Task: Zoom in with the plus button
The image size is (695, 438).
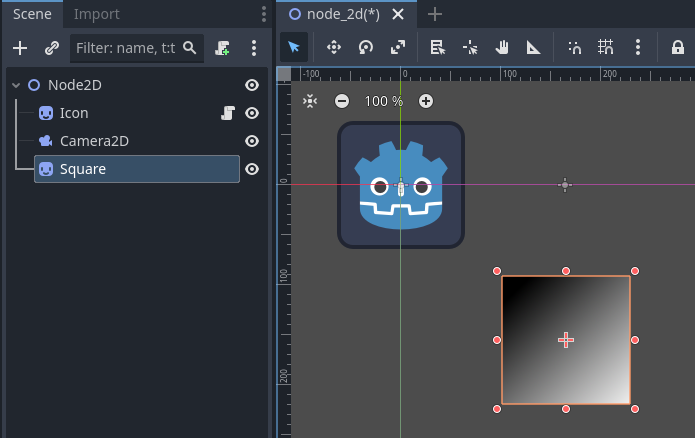Action: pos(426,101)
